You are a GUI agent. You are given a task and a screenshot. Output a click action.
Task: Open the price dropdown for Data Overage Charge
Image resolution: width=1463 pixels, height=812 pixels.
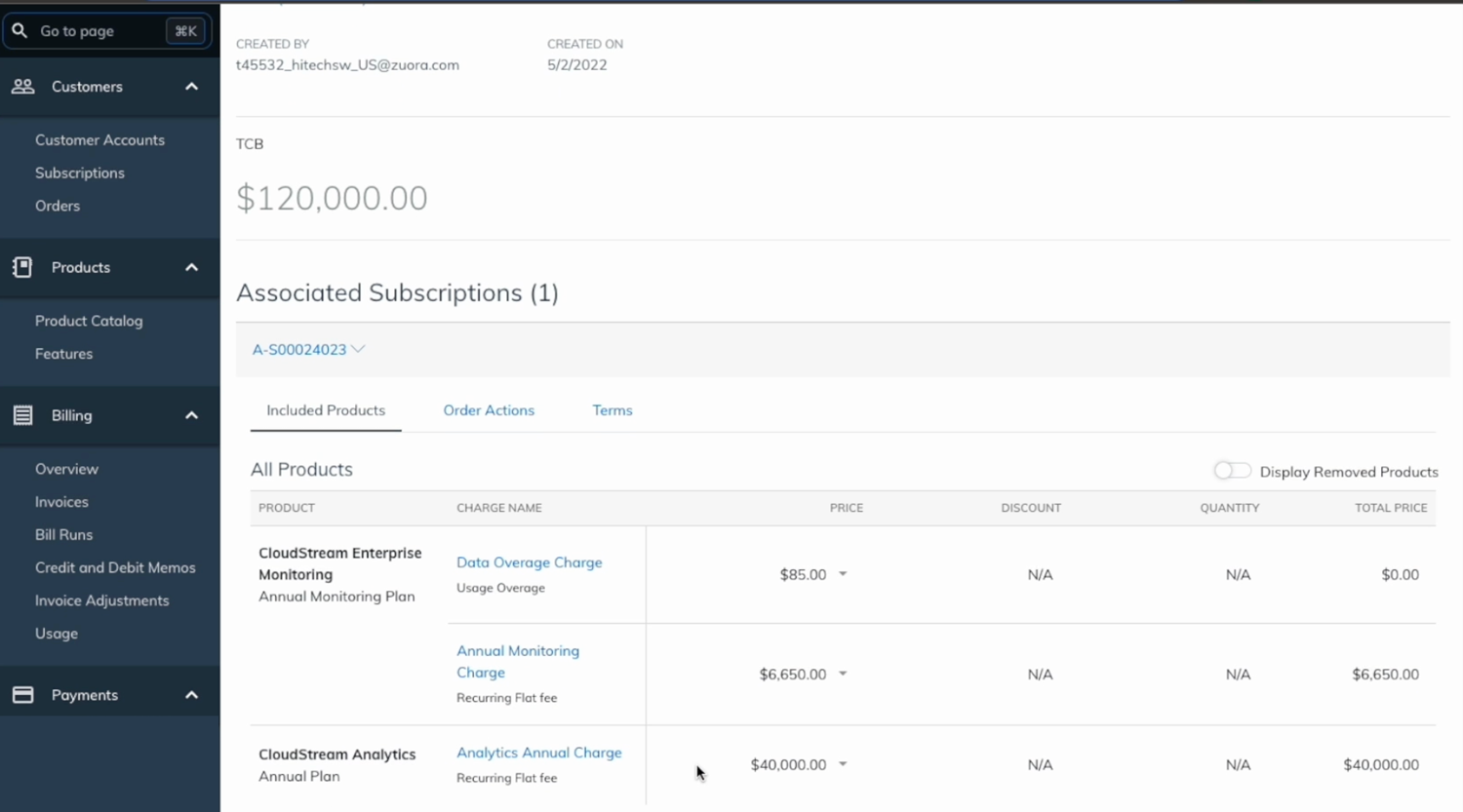pyautogui.click(x=842, y=574)
